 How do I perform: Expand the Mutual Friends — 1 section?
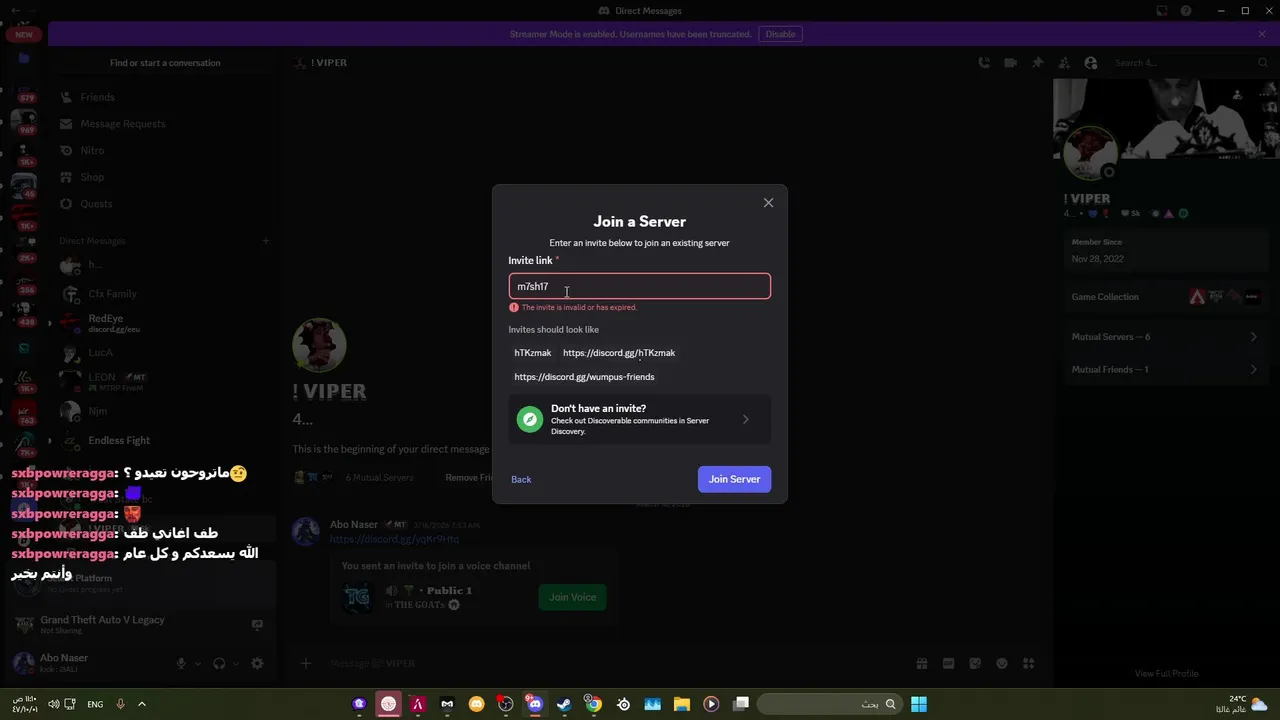(x=1164, y=370)
